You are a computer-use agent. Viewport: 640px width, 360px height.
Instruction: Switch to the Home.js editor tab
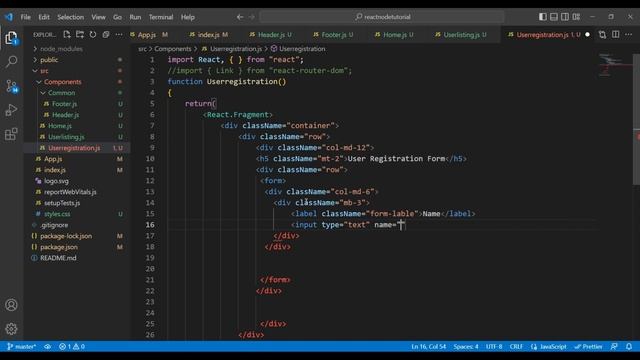click(x=394, y=35)
